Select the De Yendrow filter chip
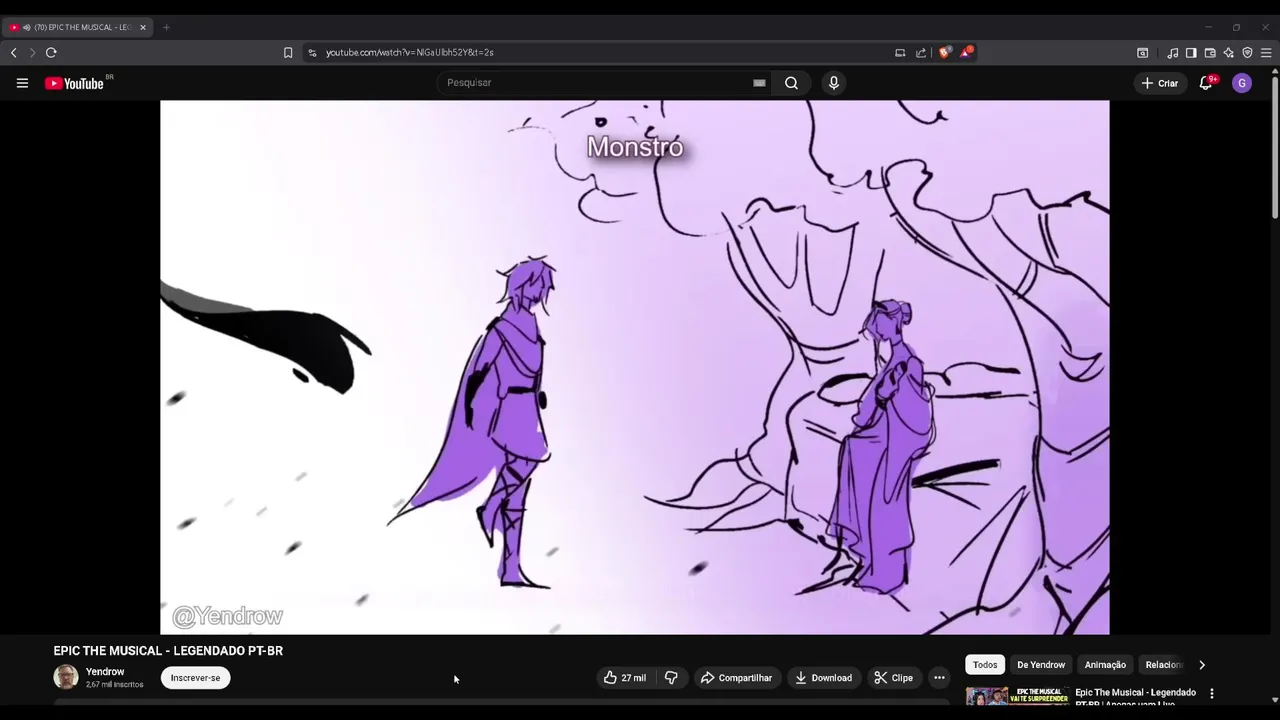The image size is (1280, 720). tap(1041, 665)
